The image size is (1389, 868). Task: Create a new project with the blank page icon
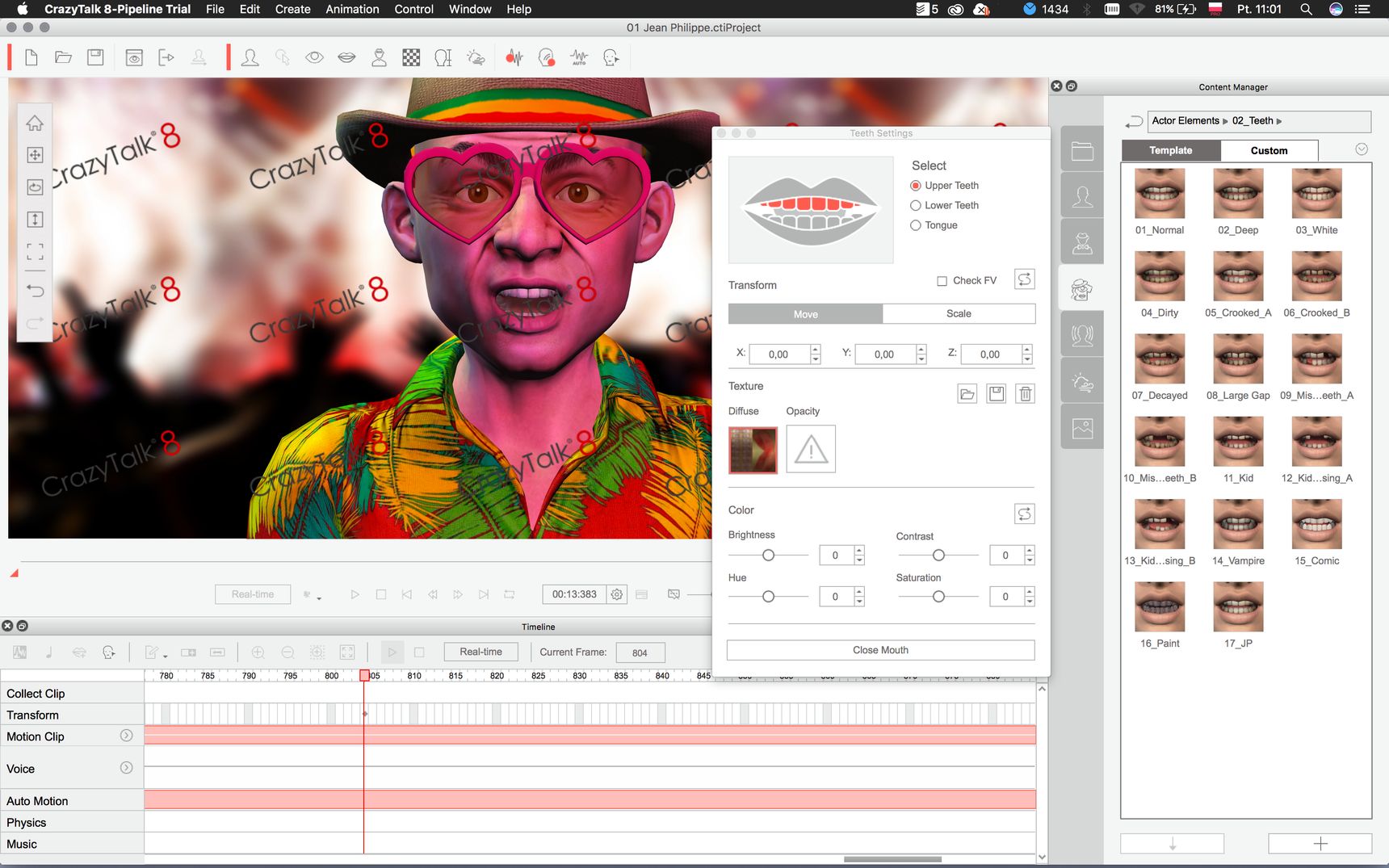[31, 57]
